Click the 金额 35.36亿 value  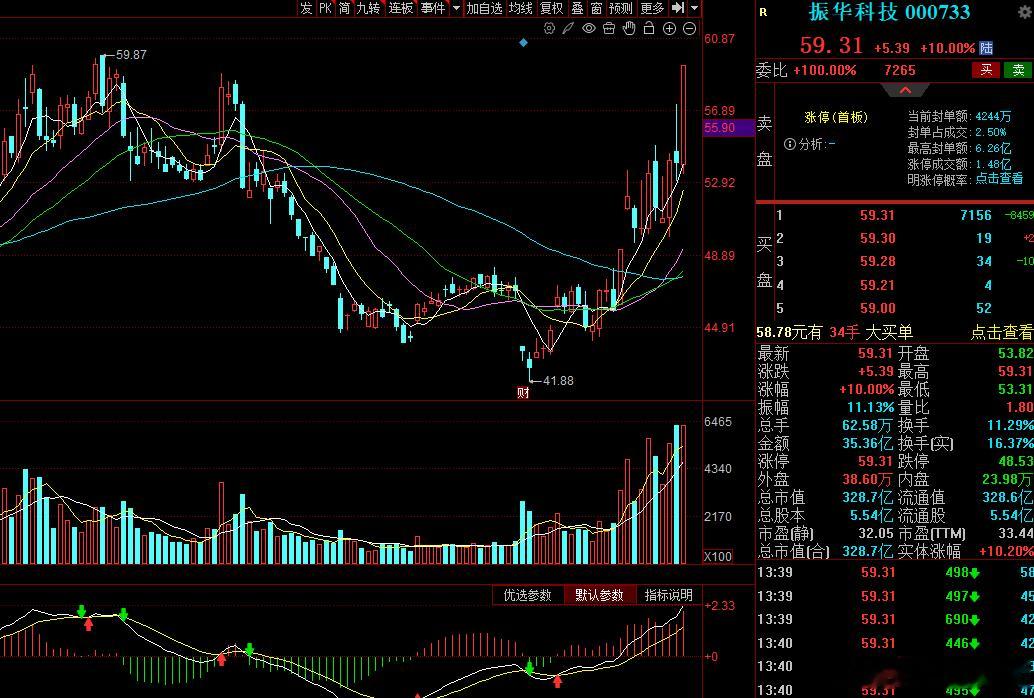pyautogui.click(x=868, y=443)
